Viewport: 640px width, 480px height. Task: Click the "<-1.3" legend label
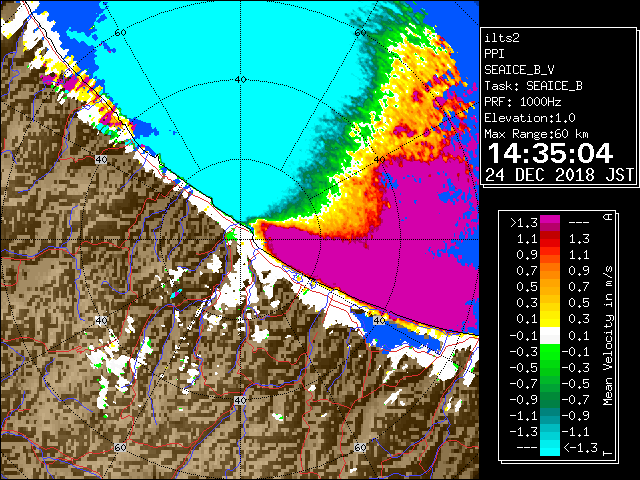580,448
